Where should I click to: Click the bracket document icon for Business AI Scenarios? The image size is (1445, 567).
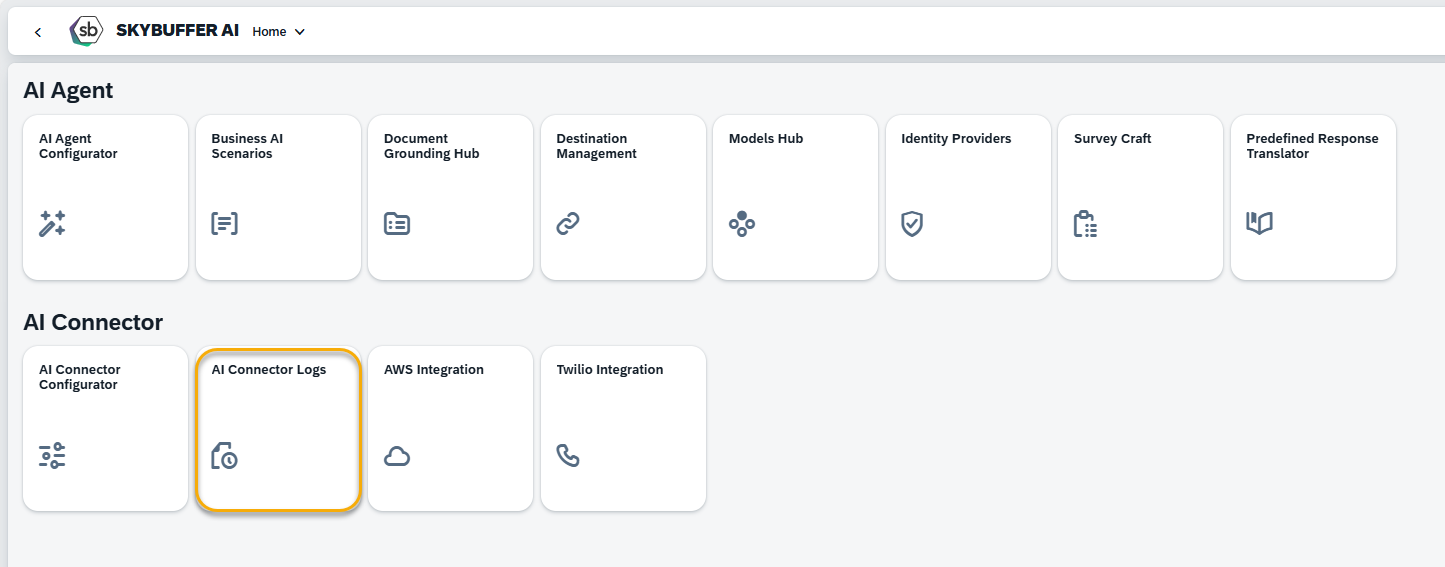(x=225, y=224)
